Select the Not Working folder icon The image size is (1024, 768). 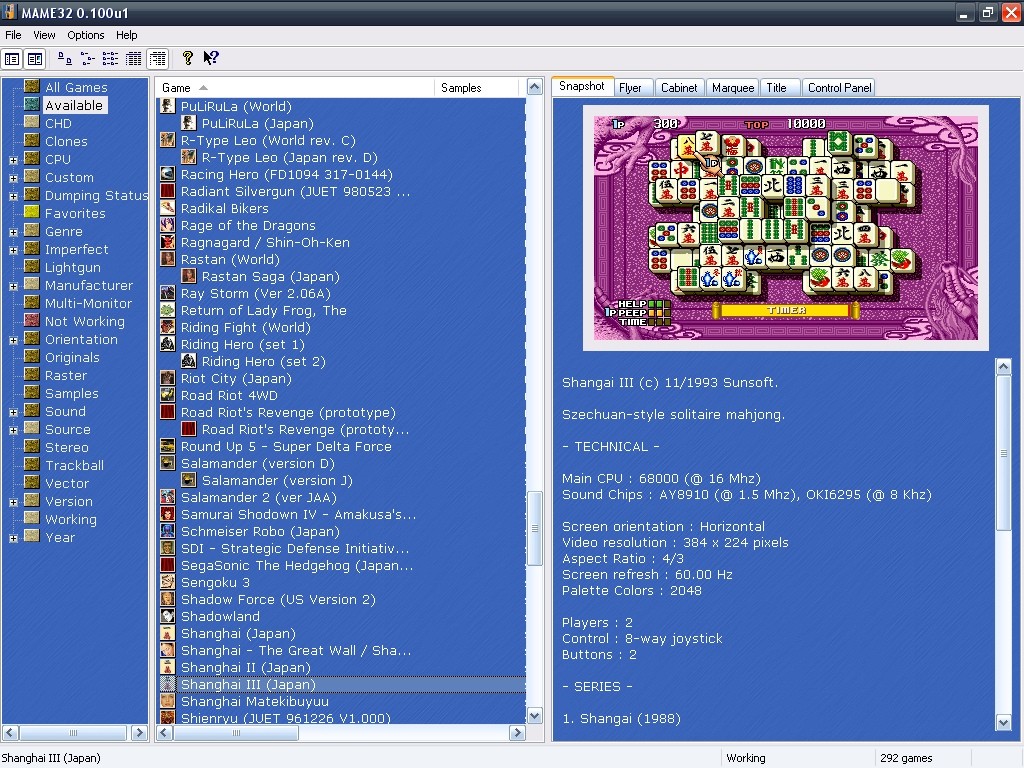click(x=32, y=320)
